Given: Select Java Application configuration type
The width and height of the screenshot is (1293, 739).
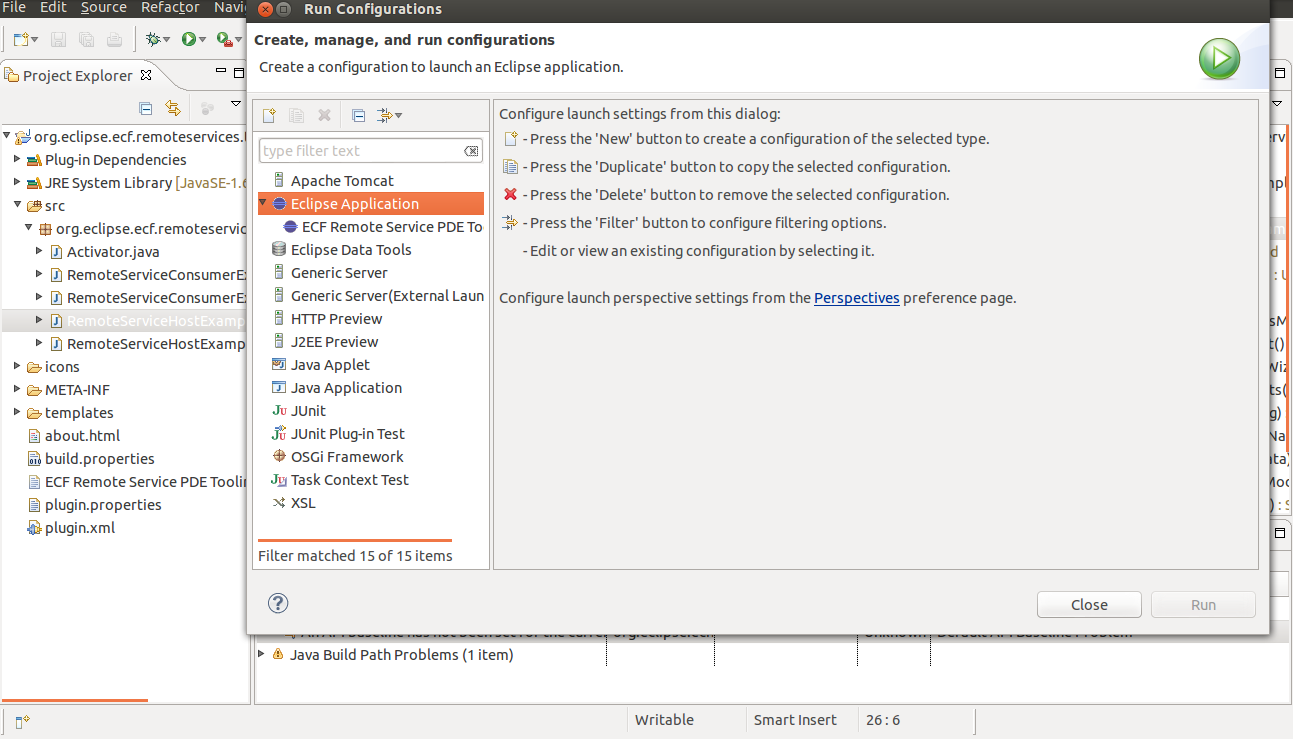Looking at the screenshot, I should pyautogui.click(x=346, y=388).
